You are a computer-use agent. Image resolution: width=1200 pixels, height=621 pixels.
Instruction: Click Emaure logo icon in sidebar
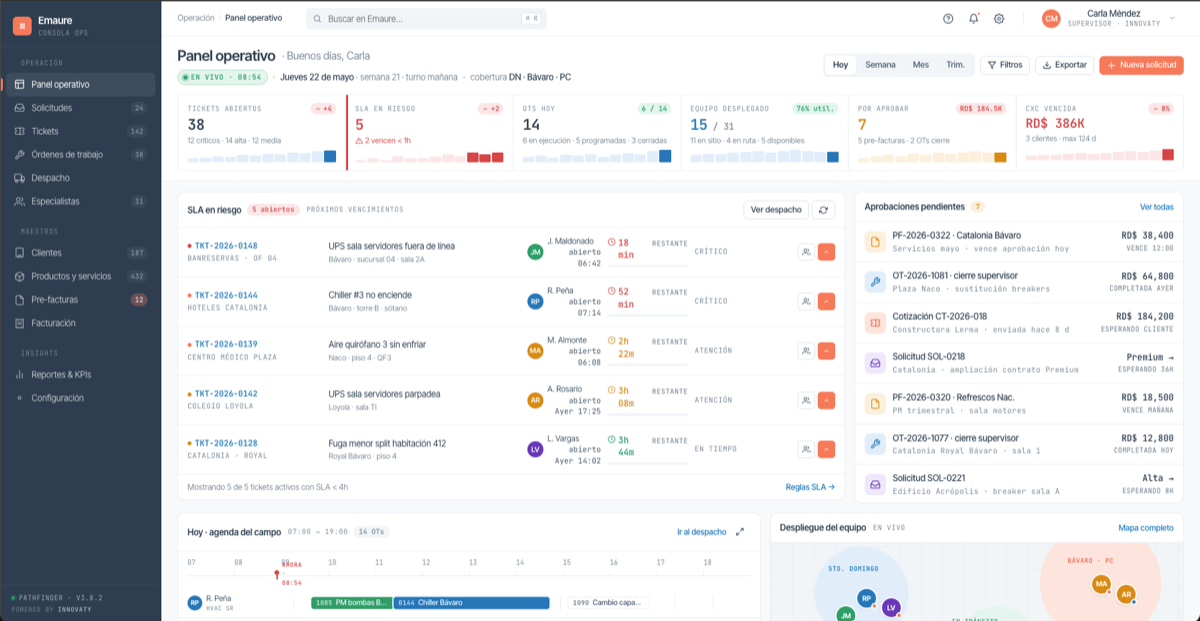click(22, 27)
